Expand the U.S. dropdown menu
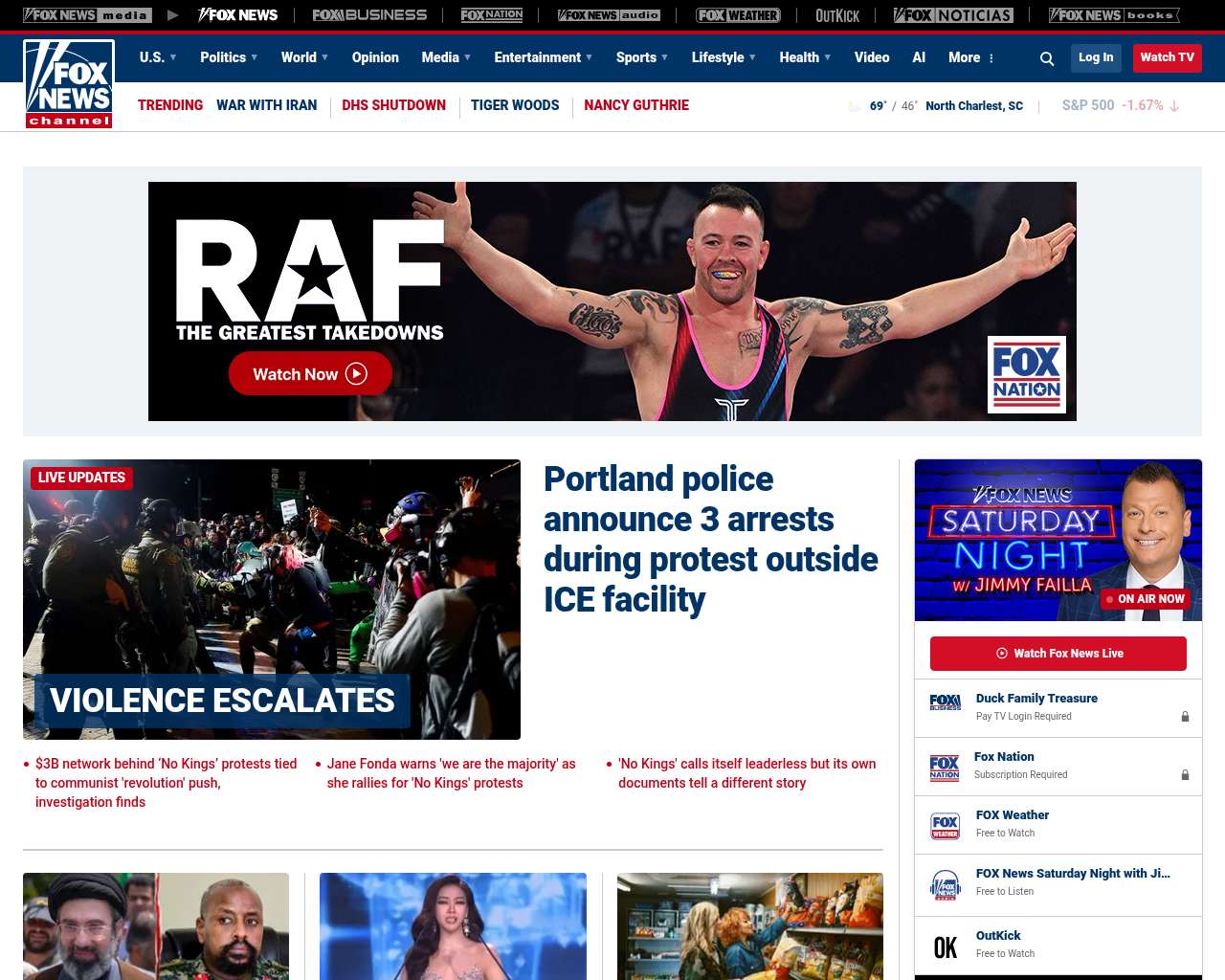 pos(158,57)
